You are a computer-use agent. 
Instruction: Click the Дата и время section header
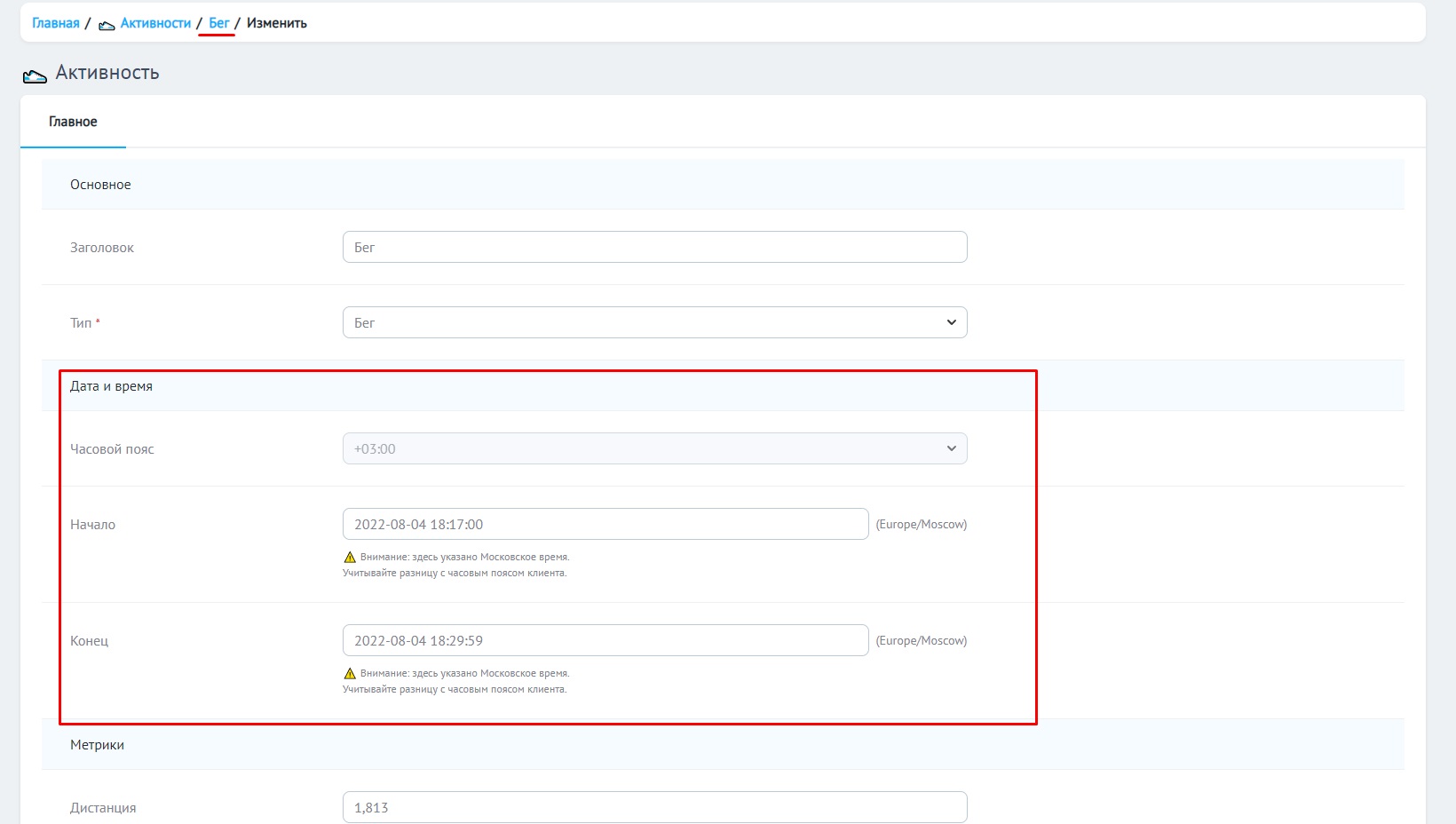coord(111,386)
